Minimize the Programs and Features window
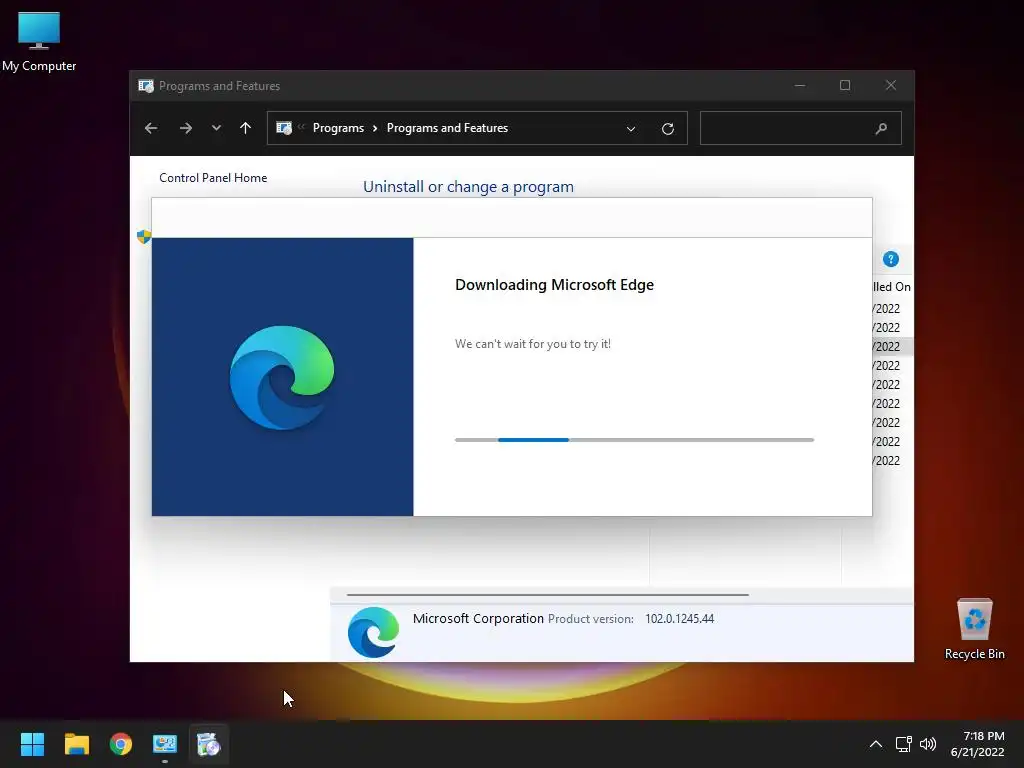The height and width of the screenshot is (768, 1024). [800, 86]
